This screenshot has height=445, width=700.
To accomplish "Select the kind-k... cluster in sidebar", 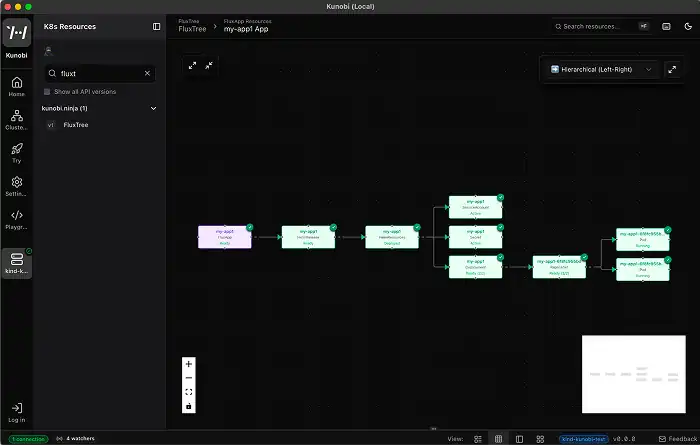I will coord(17,263).
